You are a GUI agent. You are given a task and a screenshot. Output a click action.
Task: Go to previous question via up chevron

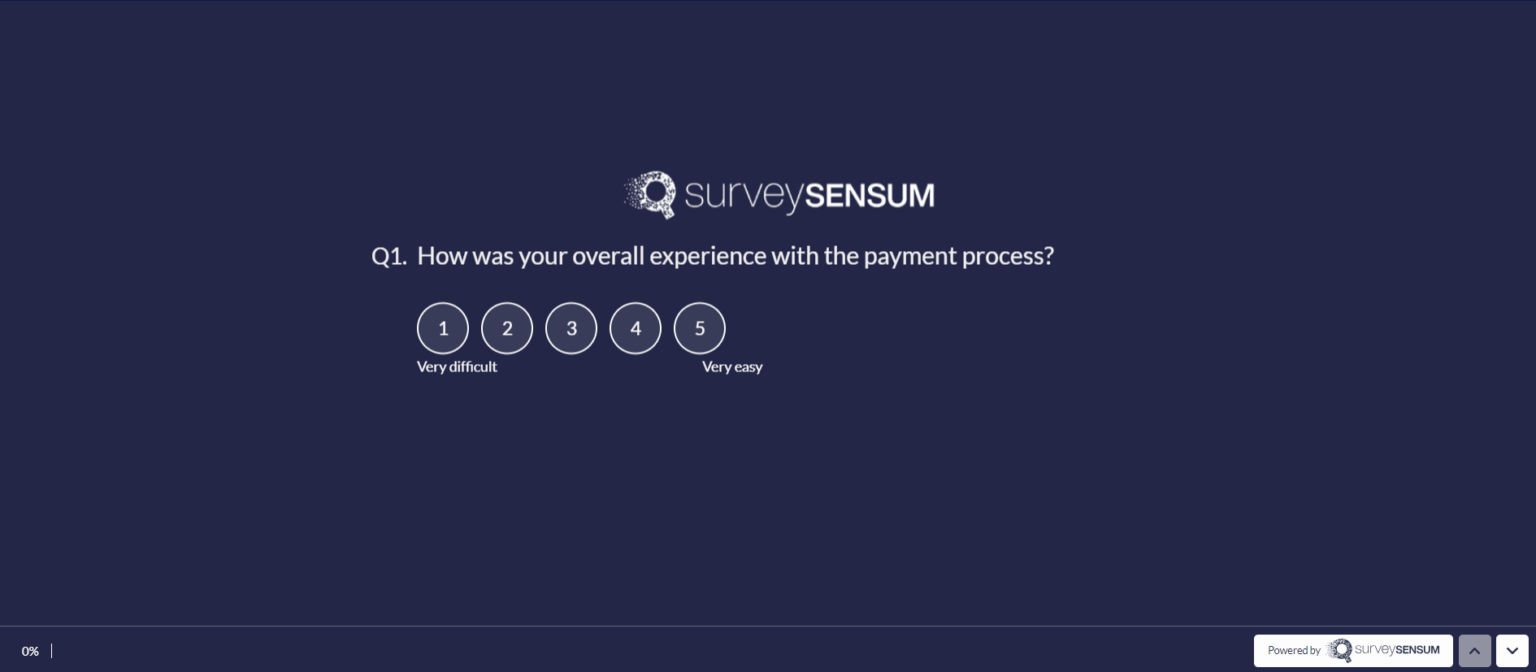tap(1474, 650)
